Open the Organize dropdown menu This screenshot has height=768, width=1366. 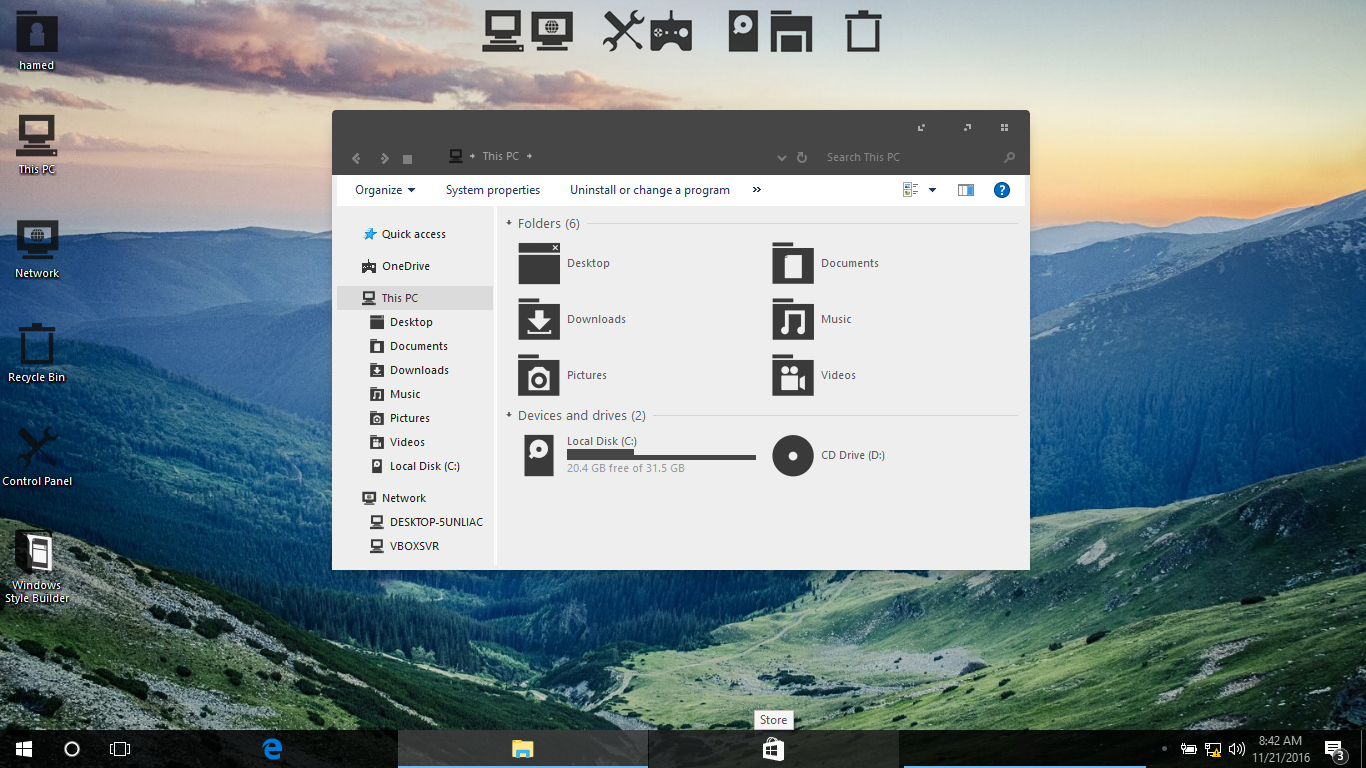(x=385, y=190)
